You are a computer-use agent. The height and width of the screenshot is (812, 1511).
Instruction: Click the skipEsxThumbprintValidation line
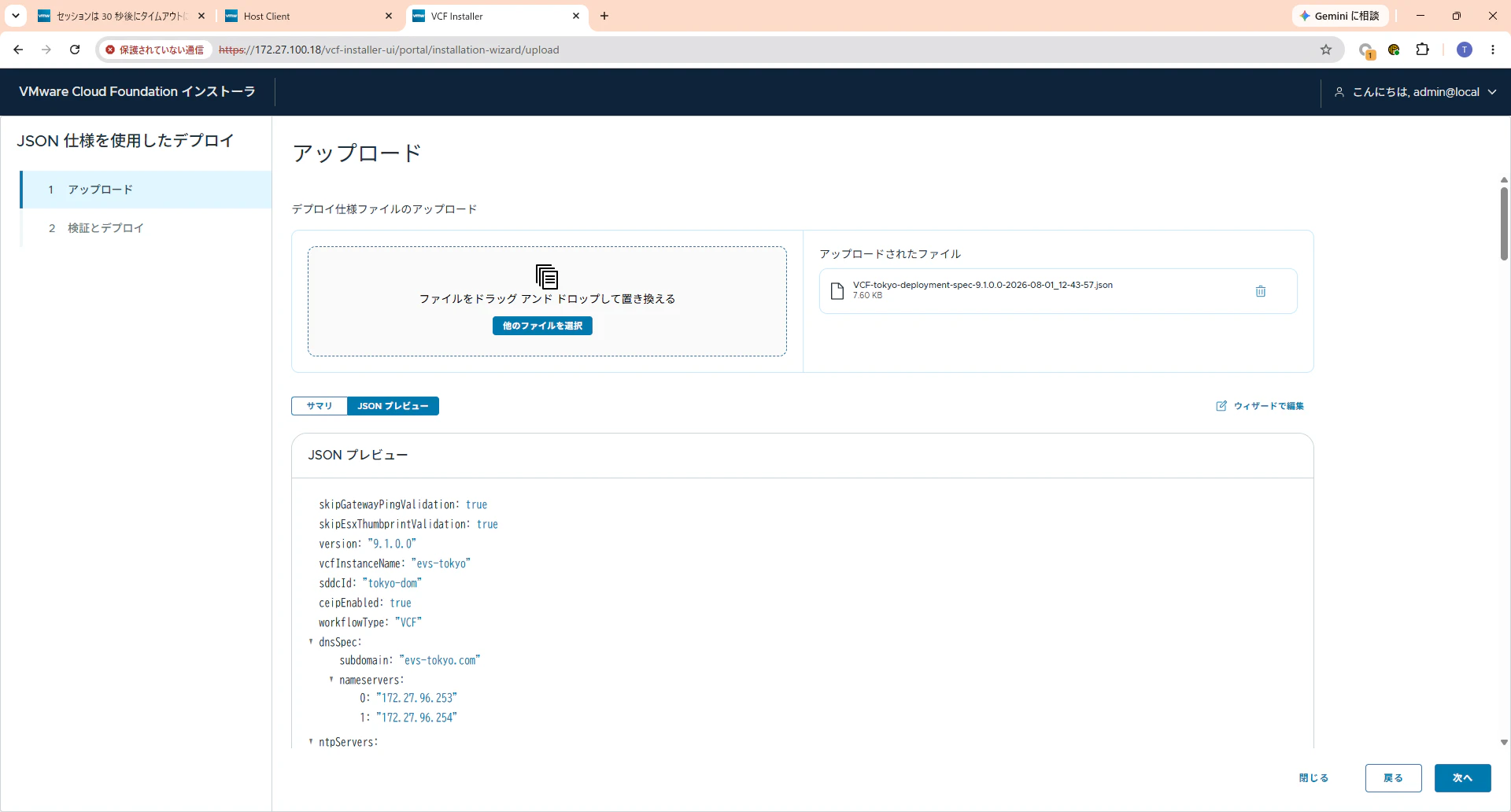[x=408, y=524]
